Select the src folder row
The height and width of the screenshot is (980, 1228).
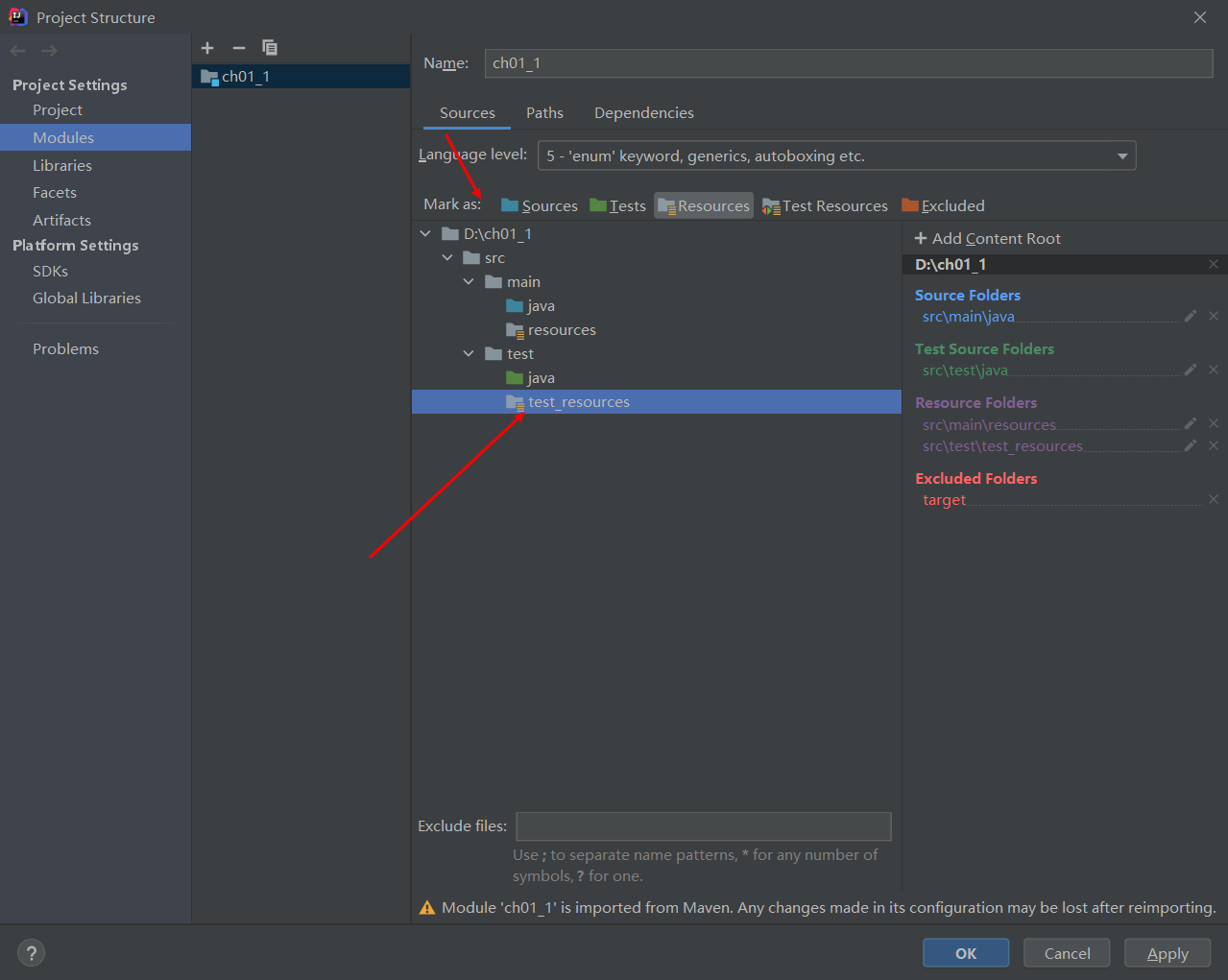point(657,257)
